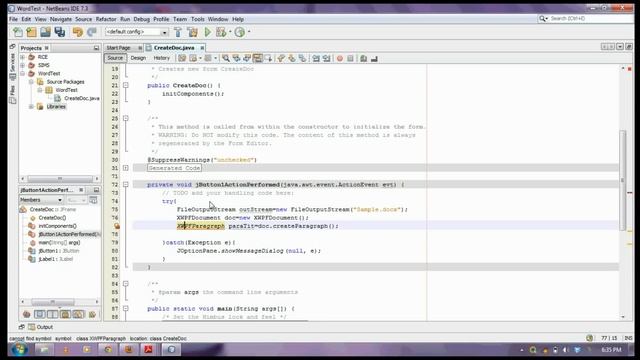This screenshot has width=640, height=360.
Task: Collapse the WordTest project node
Action: click(x=23, y=73)
